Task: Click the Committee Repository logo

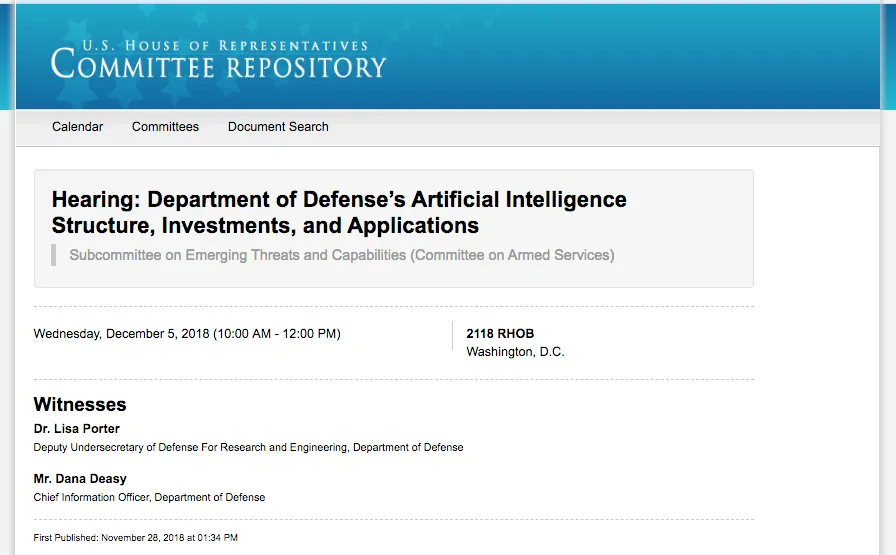Action: [x=218, y=59]
